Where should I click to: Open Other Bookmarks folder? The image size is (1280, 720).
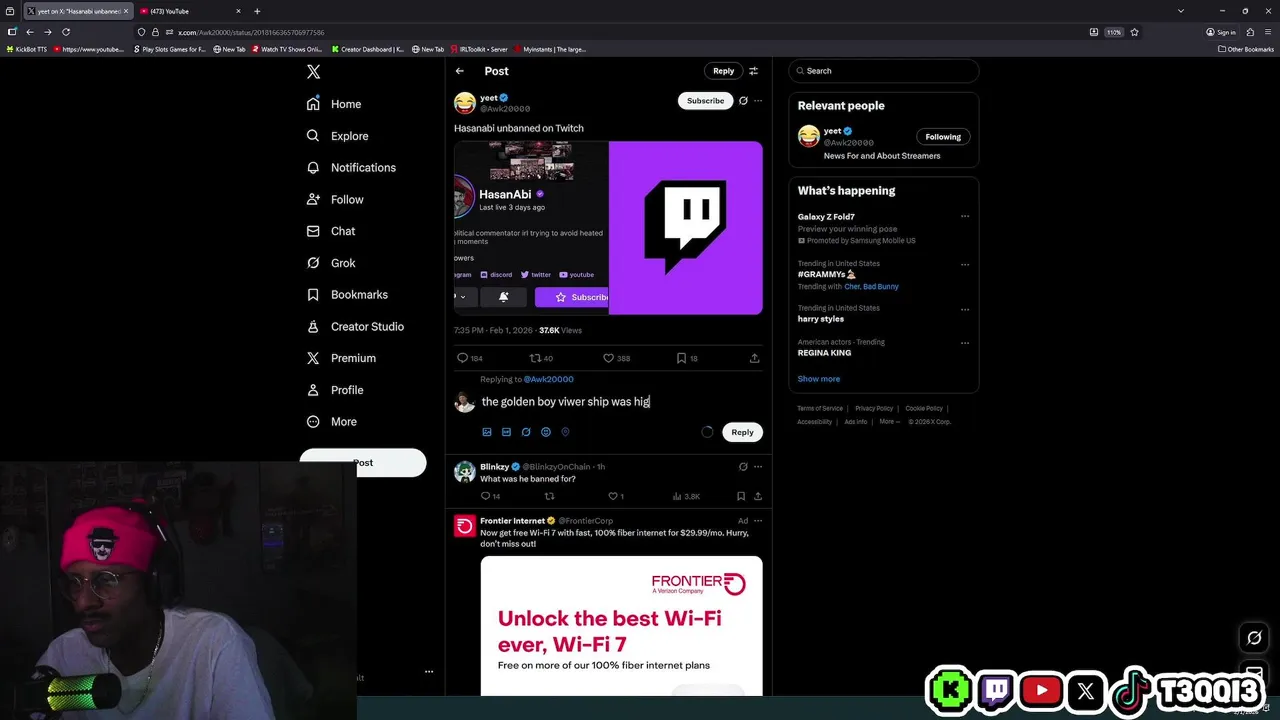click(x=1245, y=49)
